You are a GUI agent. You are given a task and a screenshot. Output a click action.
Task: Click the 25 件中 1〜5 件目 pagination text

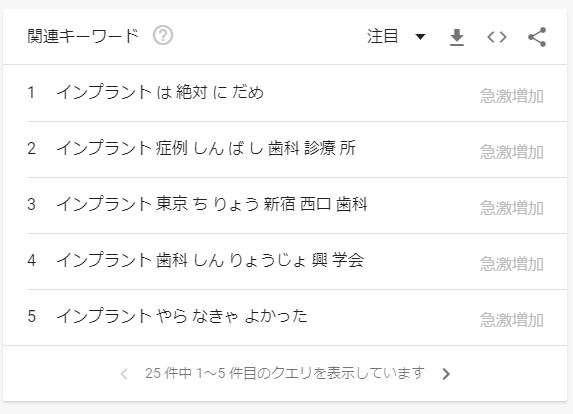click(x=285, y=373)
